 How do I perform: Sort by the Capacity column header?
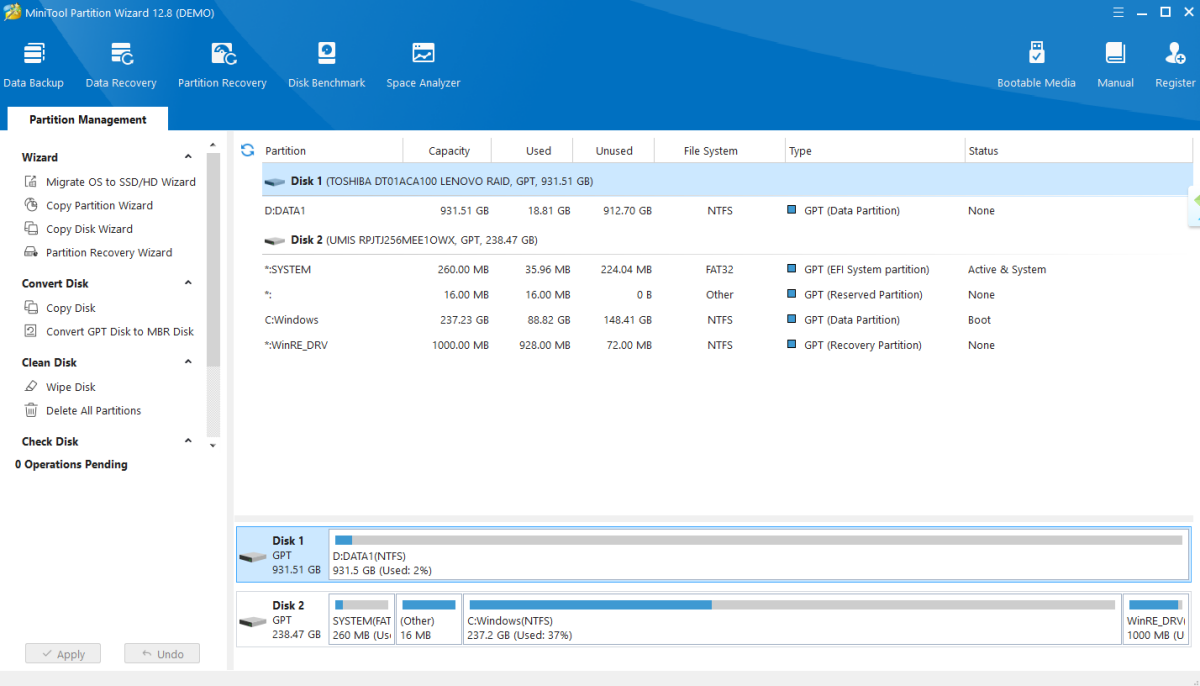pyautogui.click(x=448, y=151)
